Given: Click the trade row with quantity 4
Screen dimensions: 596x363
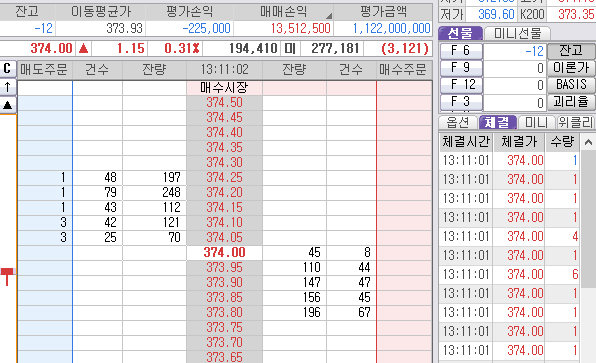Looking at the screenshot, I should pyautogui.click(x=509, y=236).
